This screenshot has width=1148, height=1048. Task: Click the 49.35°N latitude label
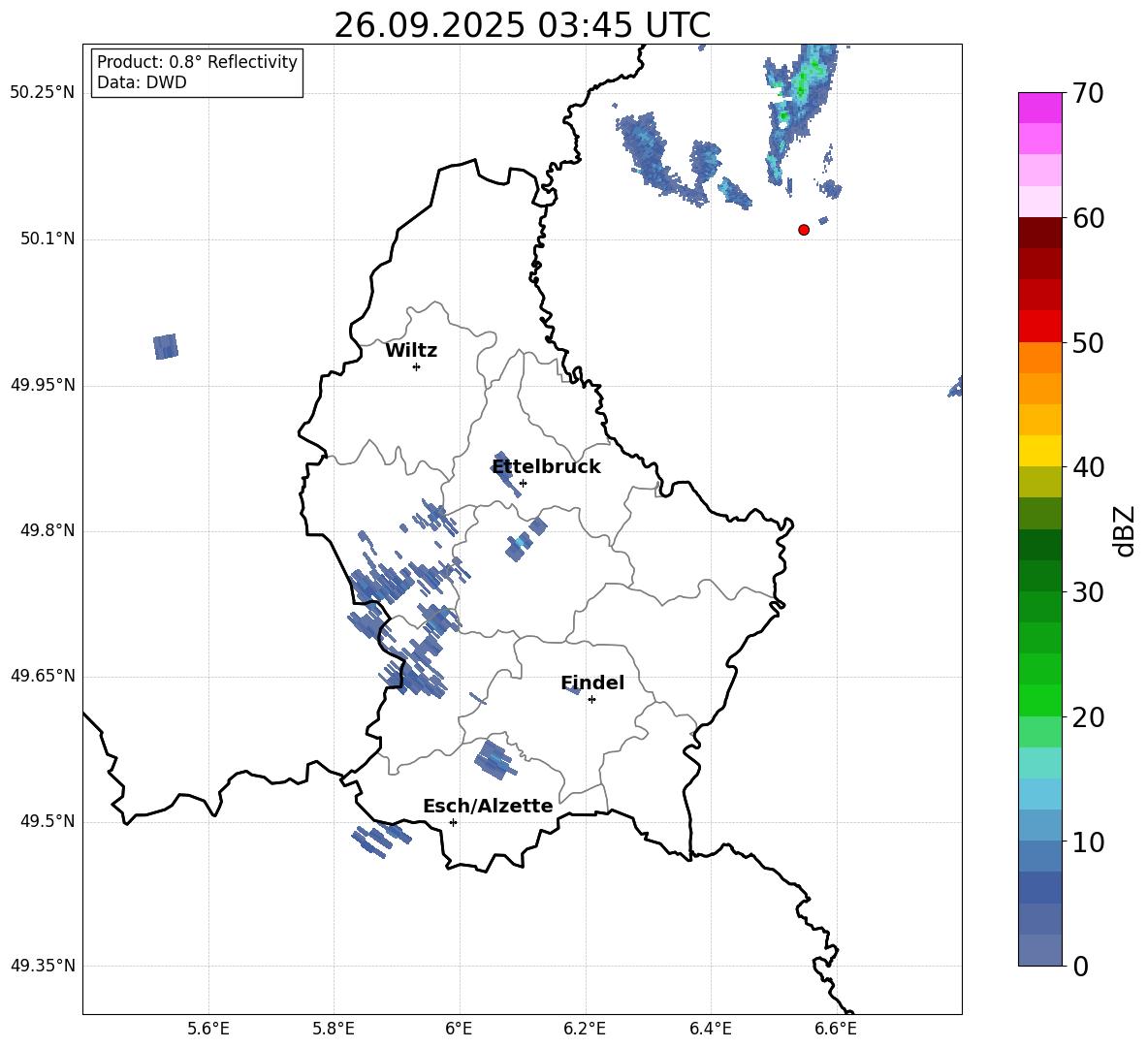[43, 966]
